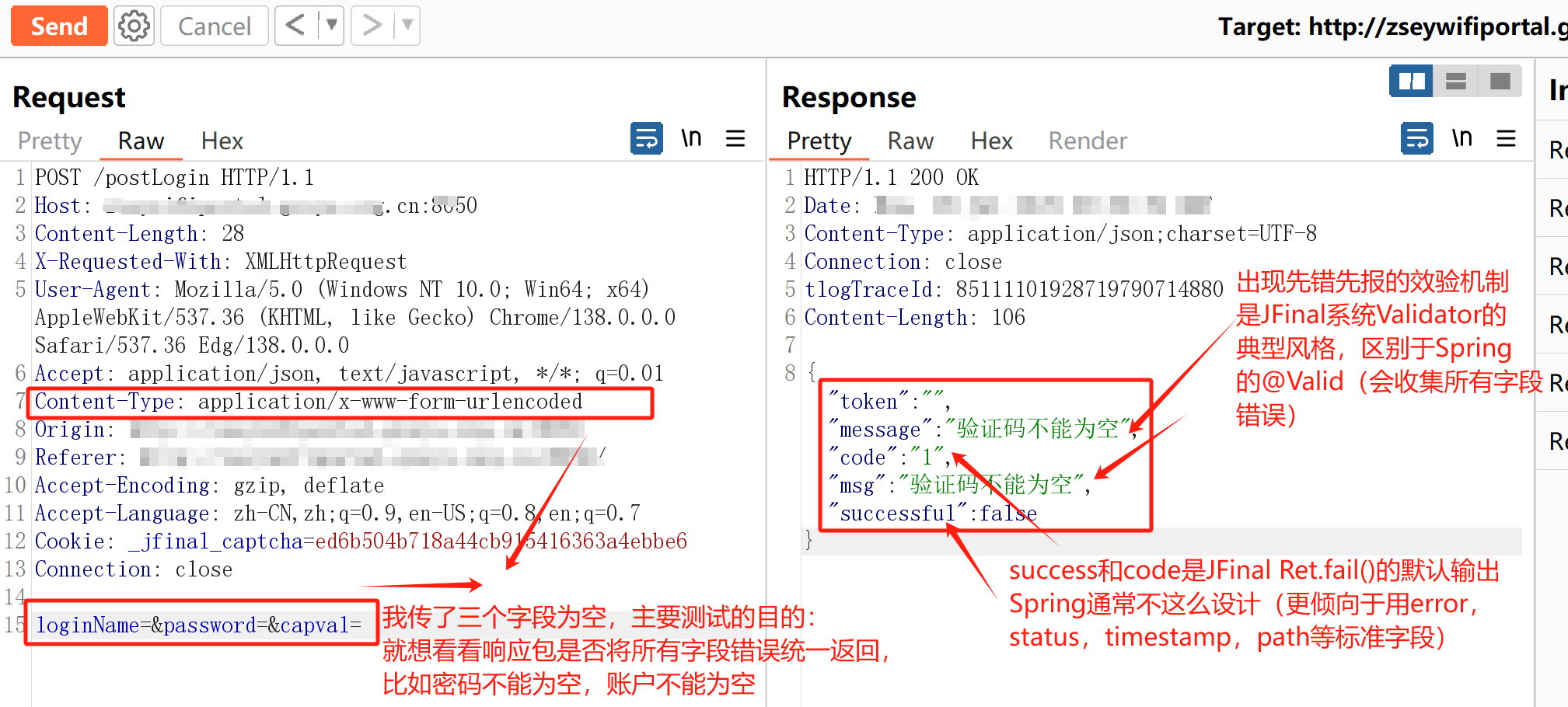Screen dimensions: 1568x707
Task: Click the POST /postLogin request line
Action: coord(174,178)
